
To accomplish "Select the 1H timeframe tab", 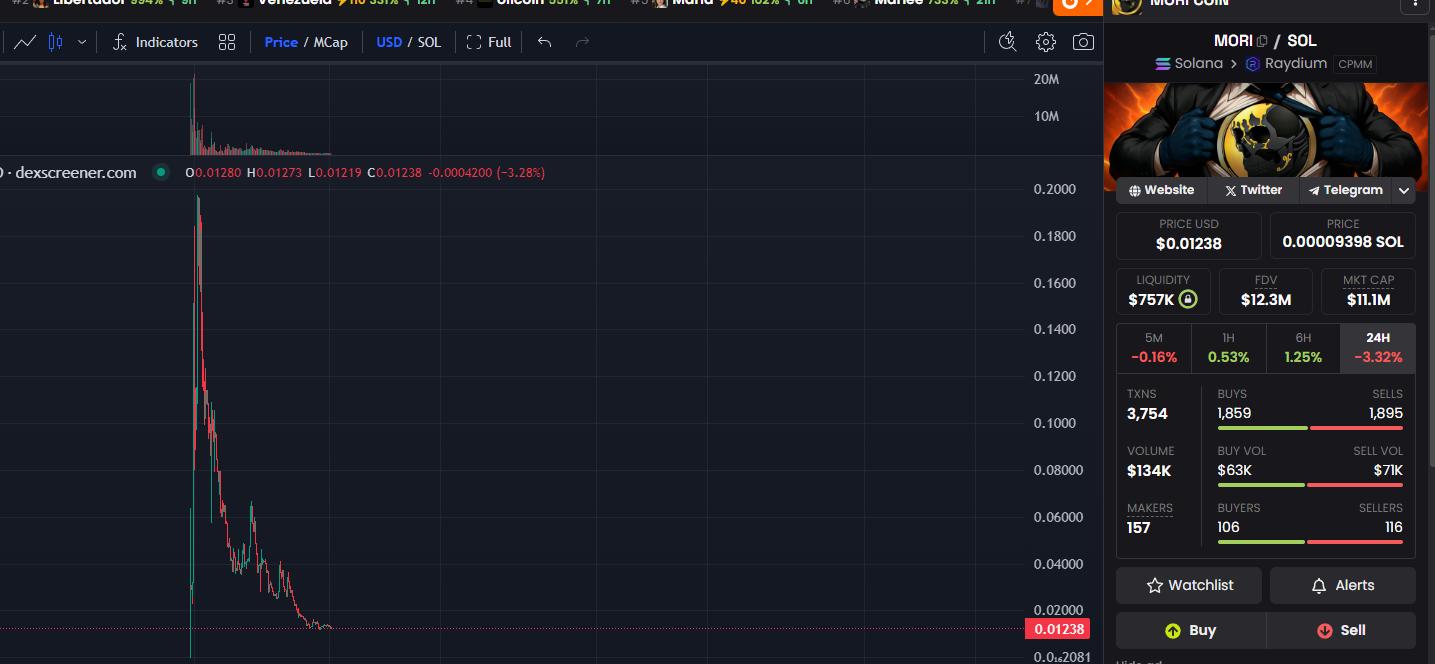I will pyautogui.click(x=1228, y=348).
